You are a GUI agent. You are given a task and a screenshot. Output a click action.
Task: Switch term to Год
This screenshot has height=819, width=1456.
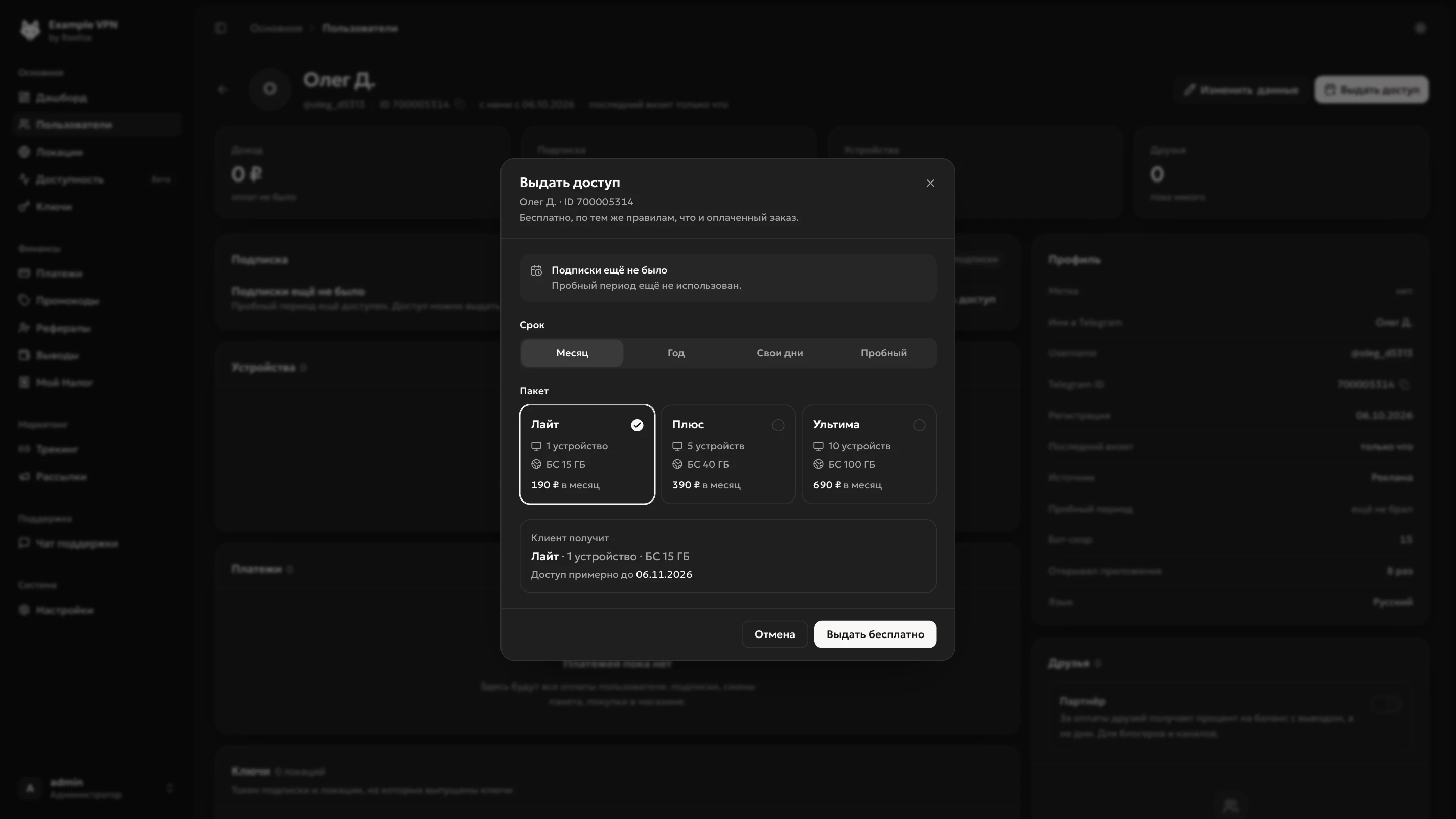point(676,353)
